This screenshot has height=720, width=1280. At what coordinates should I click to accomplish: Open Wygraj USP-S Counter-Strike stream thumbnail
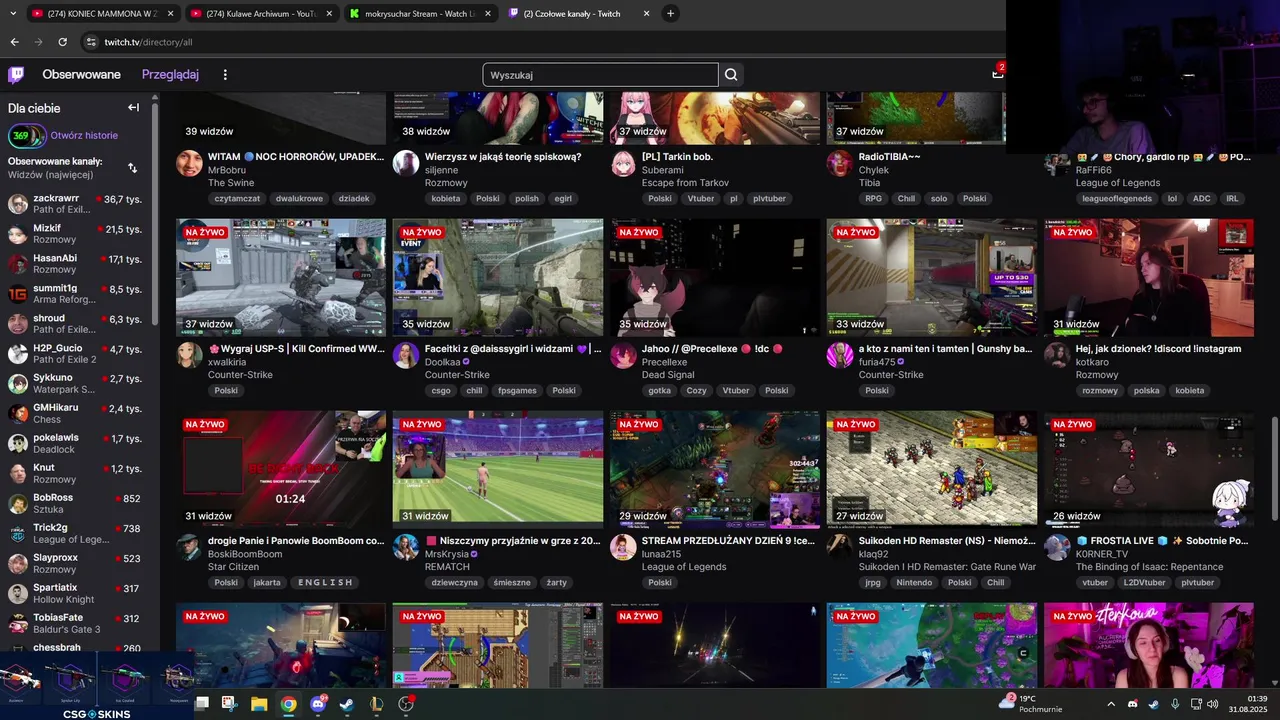[x=281, y=278]
